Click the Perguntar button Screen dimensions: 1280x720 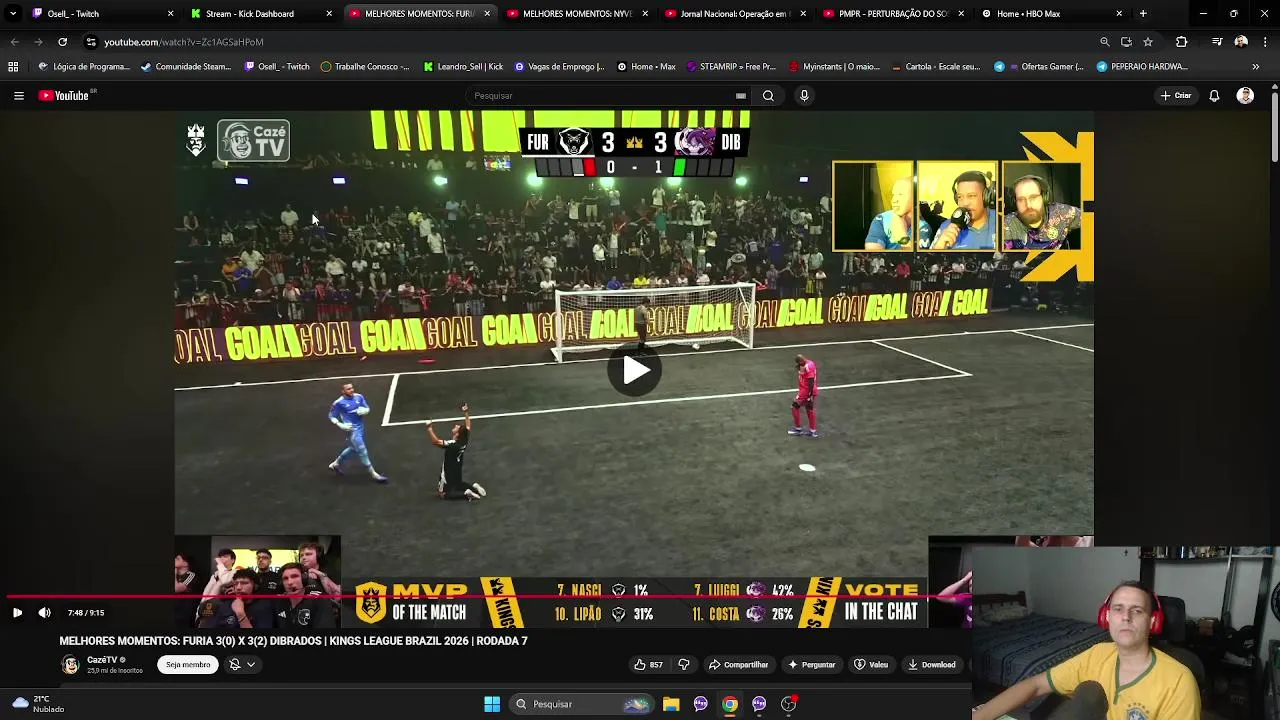click(811, 665)
